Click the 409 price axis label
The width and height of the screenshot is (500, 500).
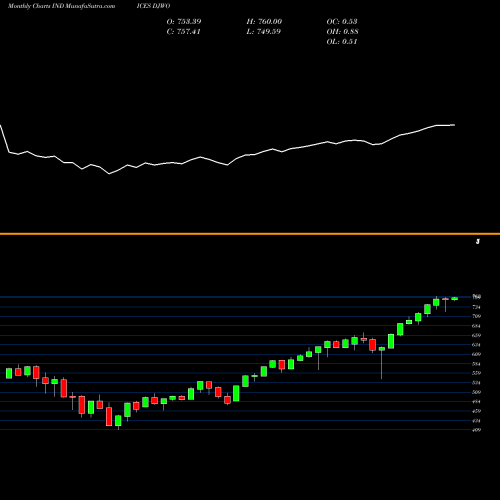pos(477,430)
